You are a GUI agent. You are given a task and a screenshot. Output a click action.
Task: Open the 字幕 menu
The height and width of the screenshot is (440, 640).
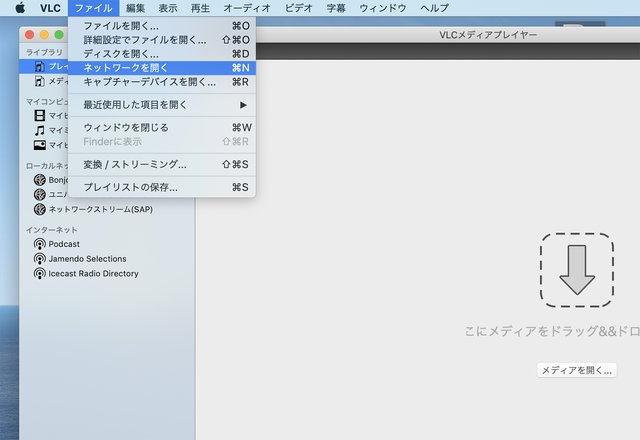pos(338,8)
